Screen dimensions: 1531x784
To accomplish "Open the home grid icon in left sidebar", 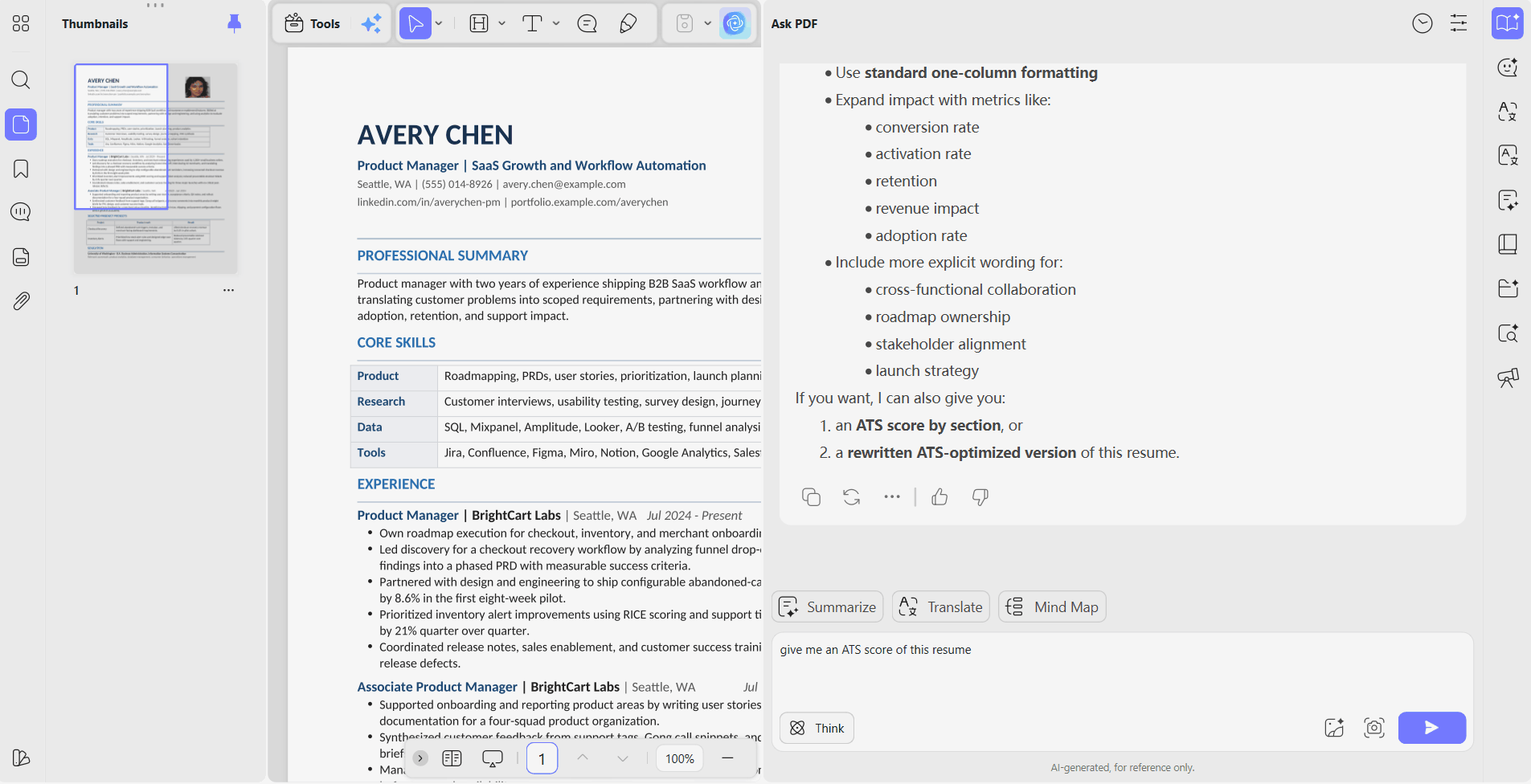I will pos(21,23).
